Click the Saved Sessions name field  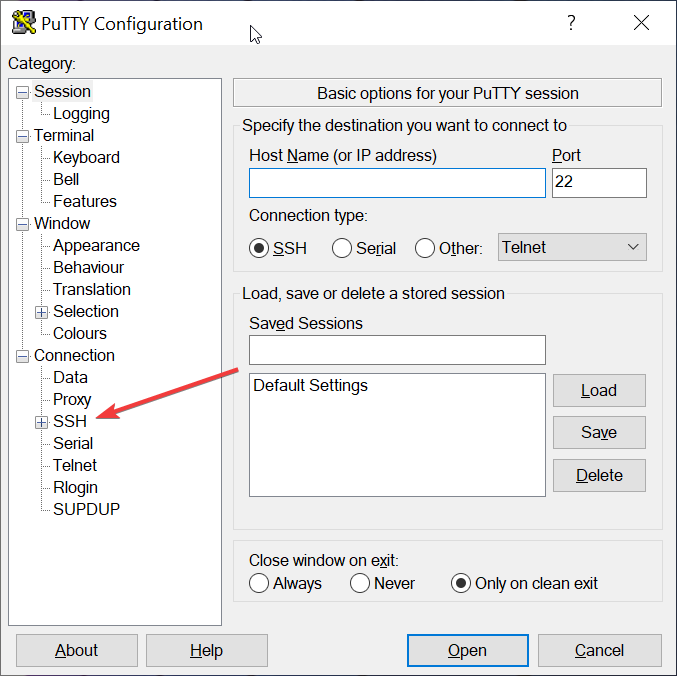(397, 350)
